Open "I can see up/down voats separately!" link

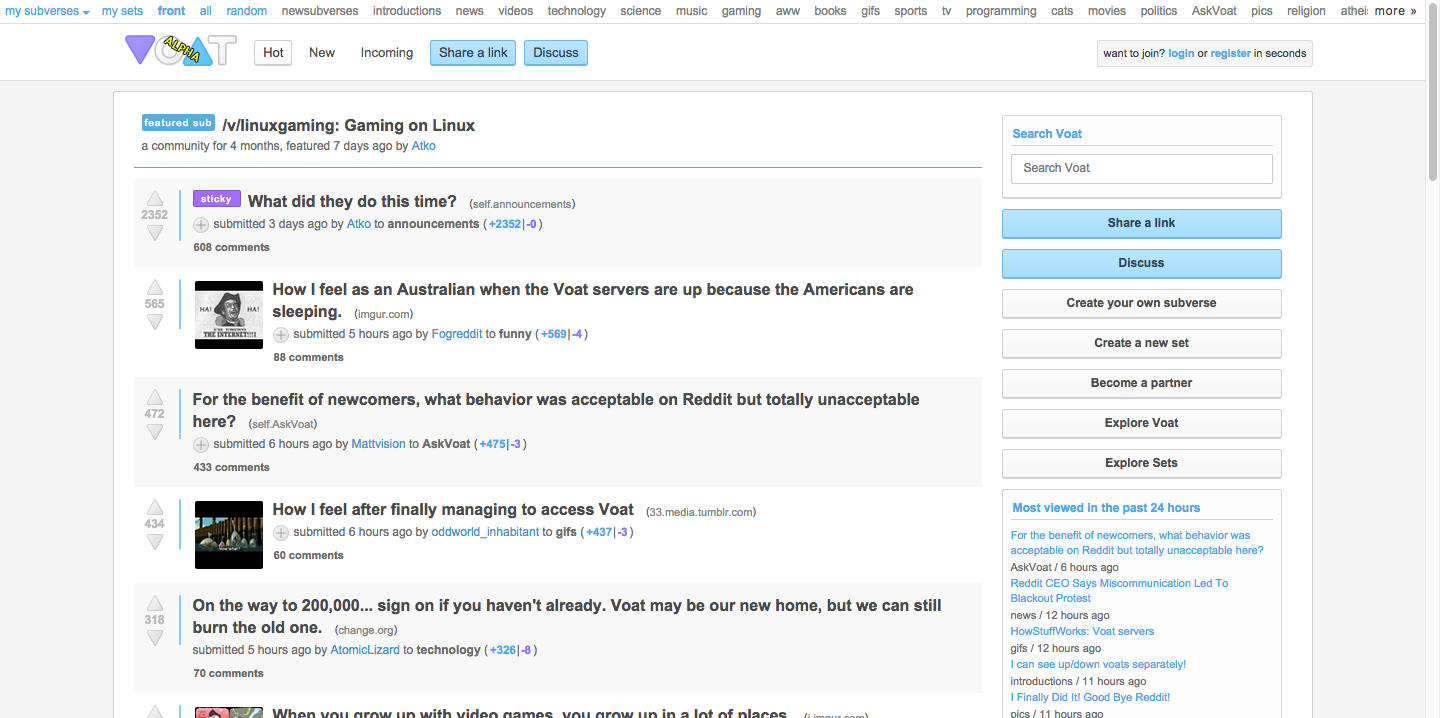point(1098,664)
